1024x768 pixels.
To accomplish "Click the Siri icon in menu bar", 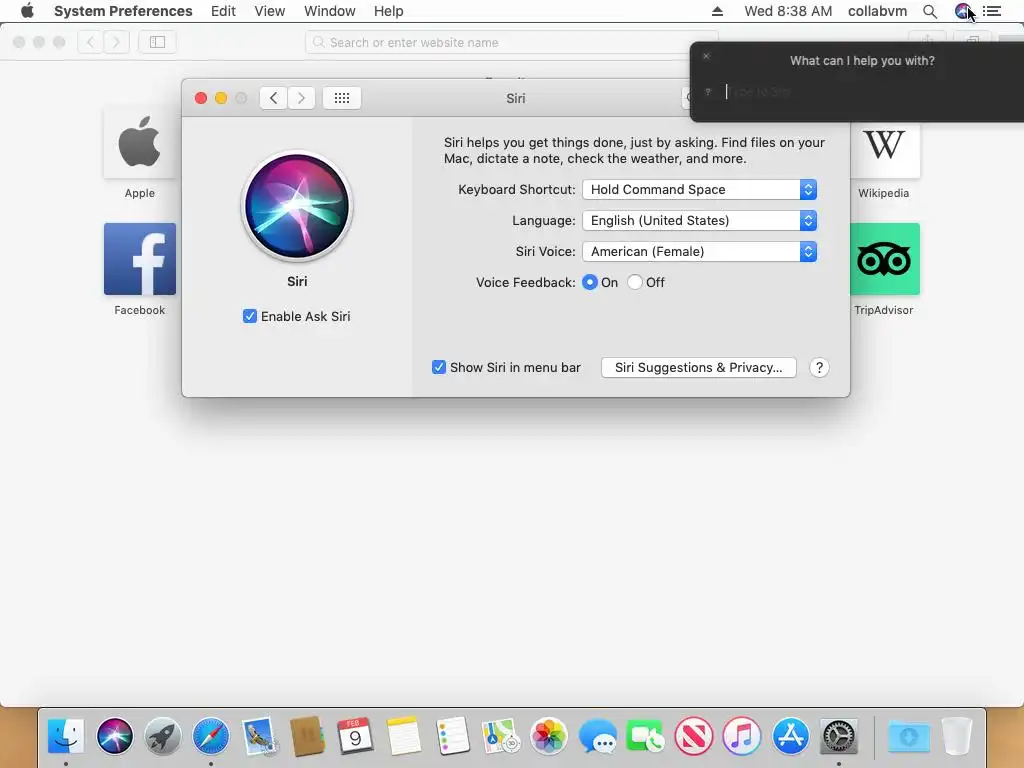I will (963, 11).
